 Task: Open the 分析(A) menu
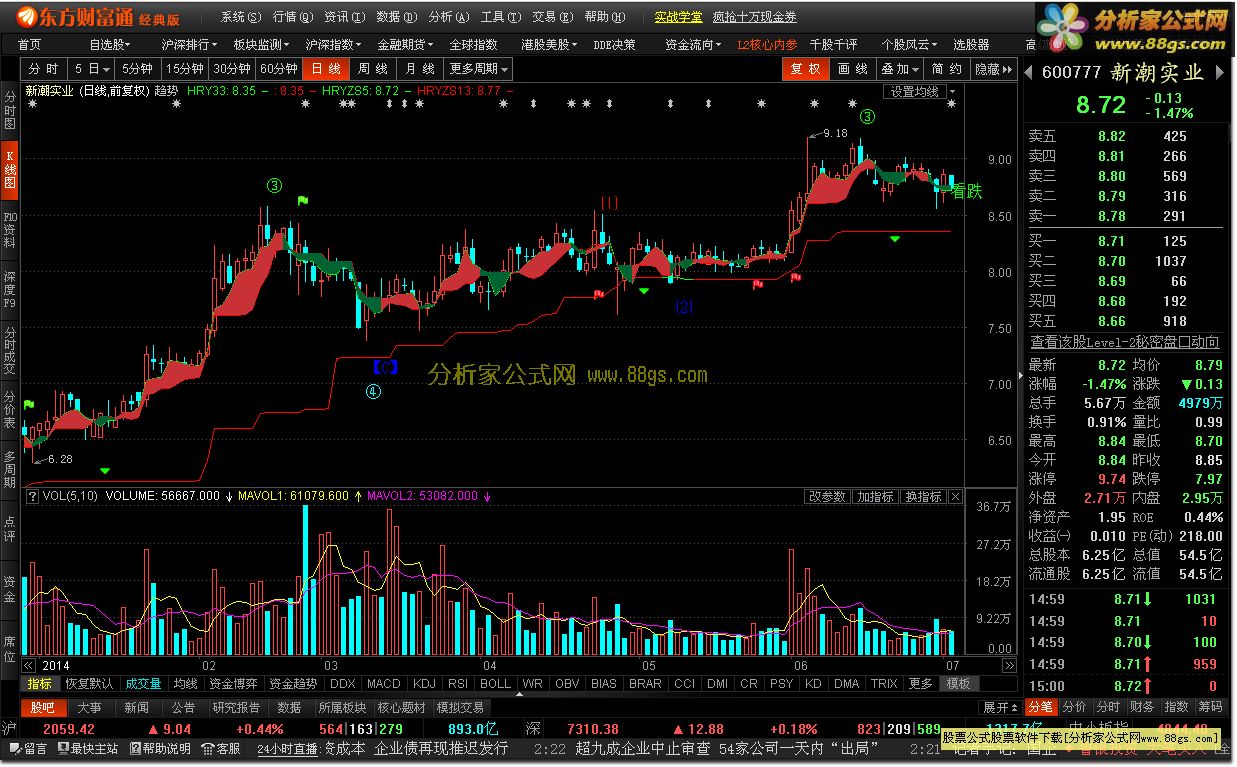(x=448, y=17)
